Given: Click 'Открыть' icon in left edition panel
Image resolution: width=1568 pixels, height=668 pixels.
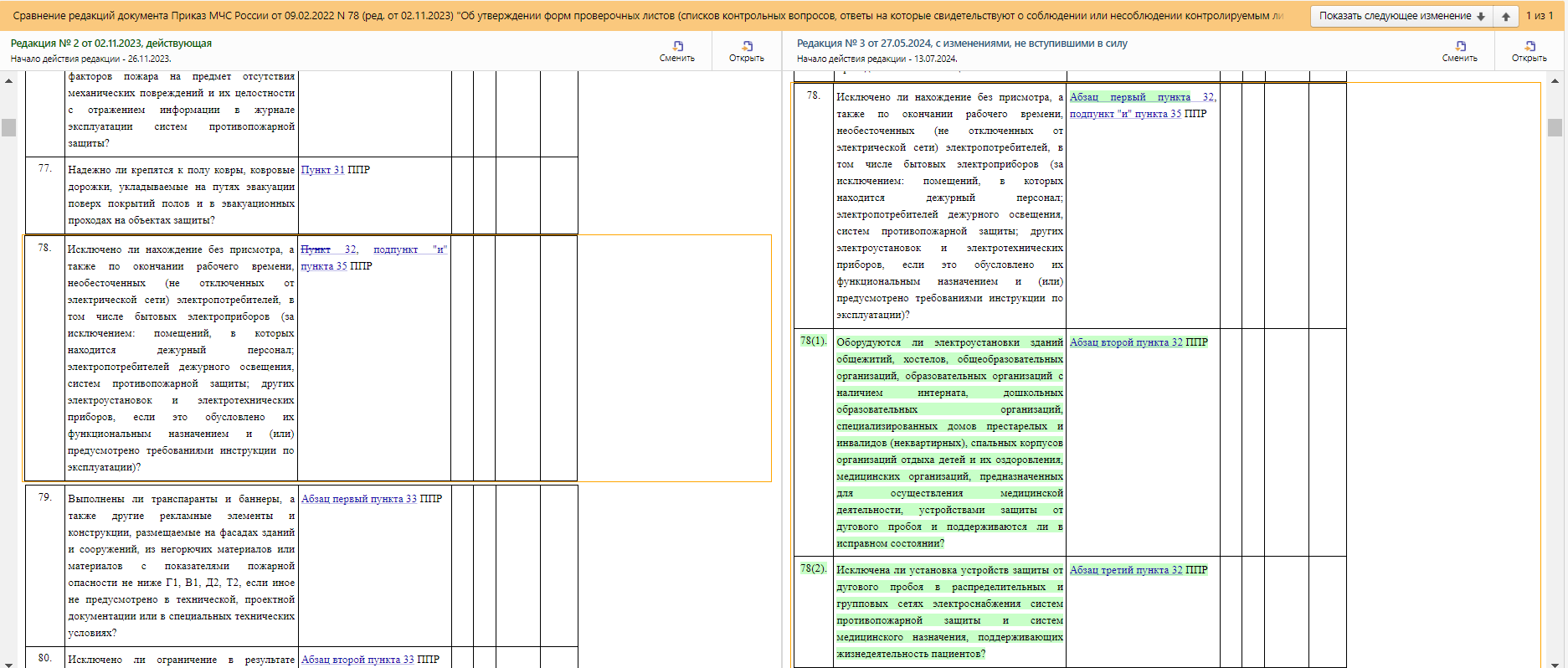Looking at the screenshot, I should 747,51.
